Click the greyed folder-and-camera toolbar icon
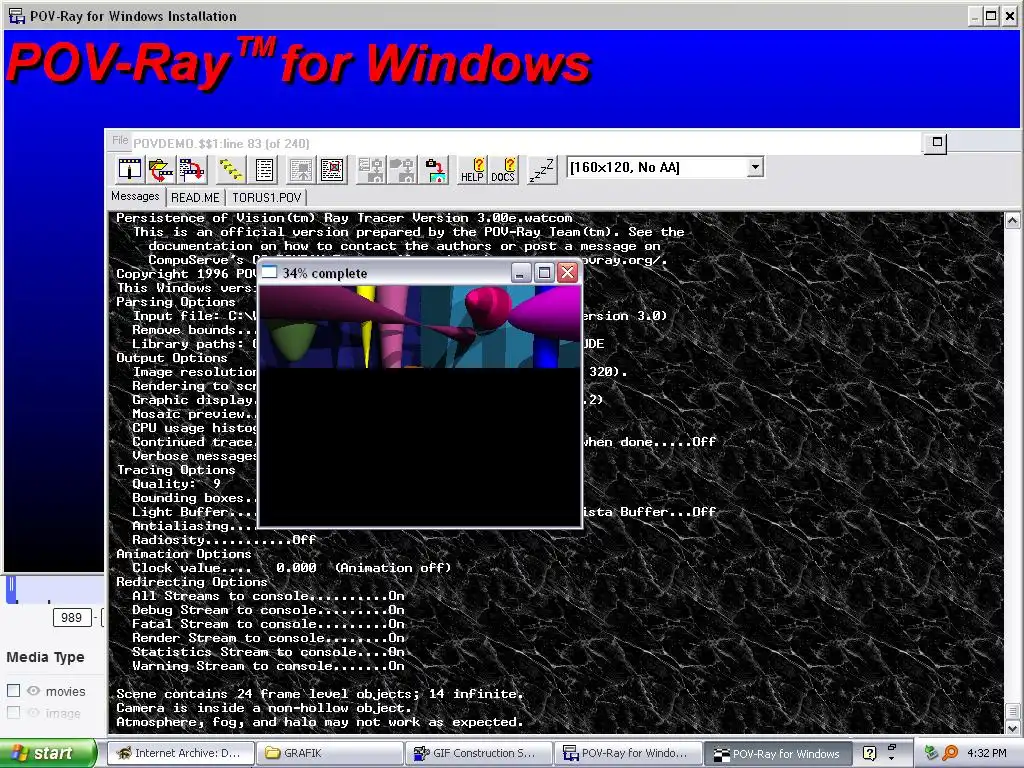Viewport: 1024px width, 768px height. click(402, 170)
